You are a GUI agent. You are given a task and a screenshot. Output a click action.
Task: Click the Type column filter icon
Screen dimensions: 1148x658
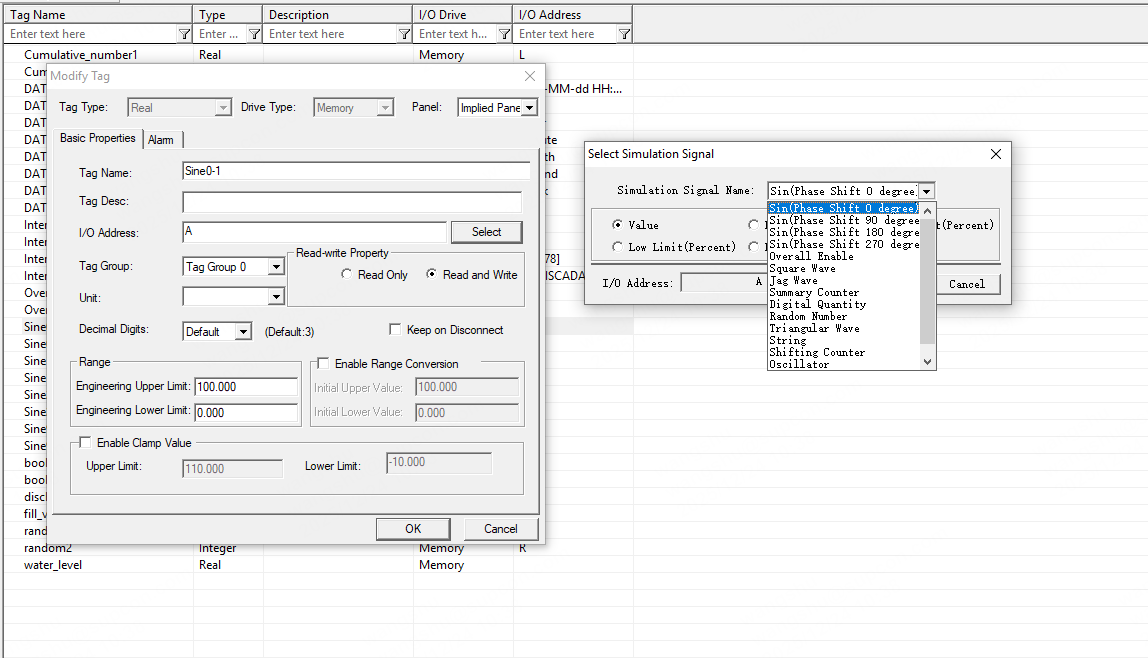tap(254, 34)
